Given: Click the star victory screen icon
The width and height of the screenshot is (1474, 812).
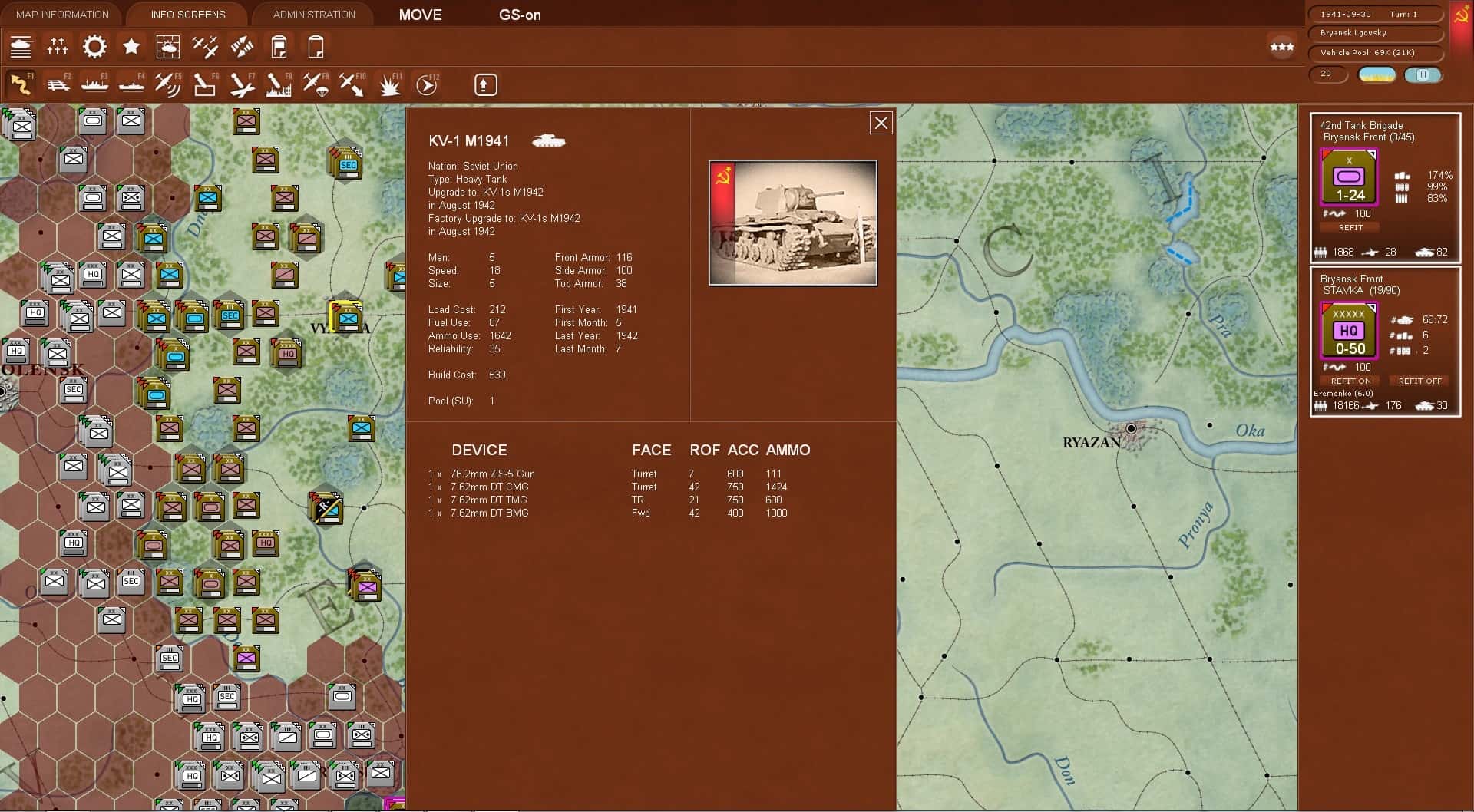Looking at the screenshot, I should (x=131, y=46).
